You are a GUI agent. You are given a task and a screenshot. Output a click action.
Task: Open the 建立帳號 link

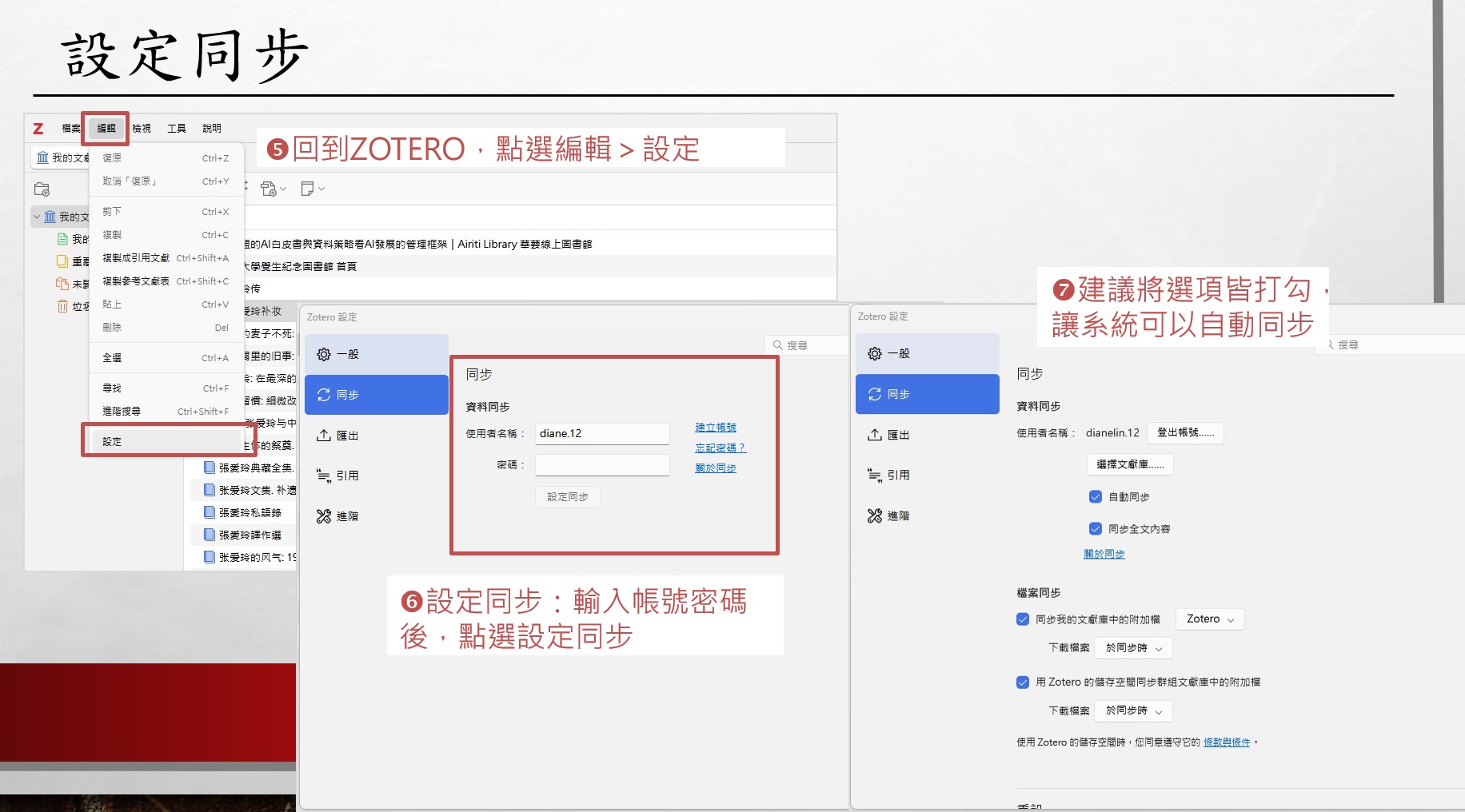[716, 428]
